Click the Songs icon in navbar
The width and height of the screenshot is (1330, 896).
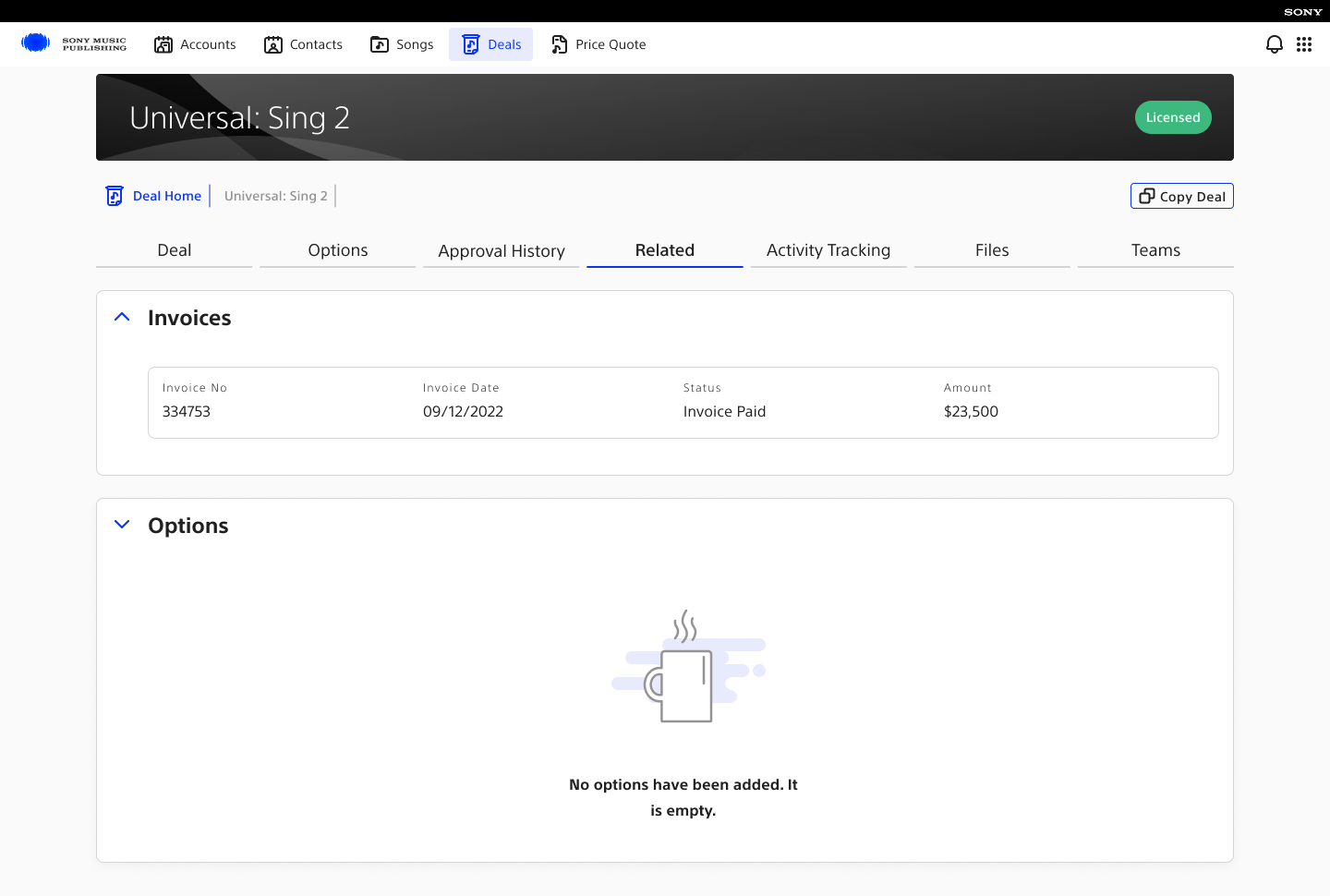click(x=380, y=44)
